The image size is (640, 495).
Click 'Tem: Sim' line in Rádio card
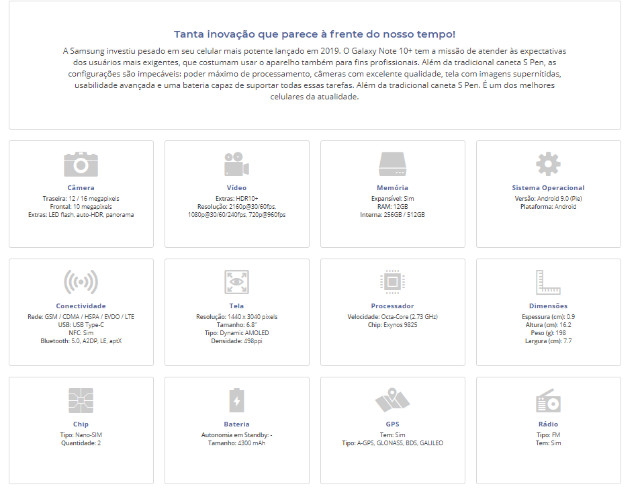point(548,443)
